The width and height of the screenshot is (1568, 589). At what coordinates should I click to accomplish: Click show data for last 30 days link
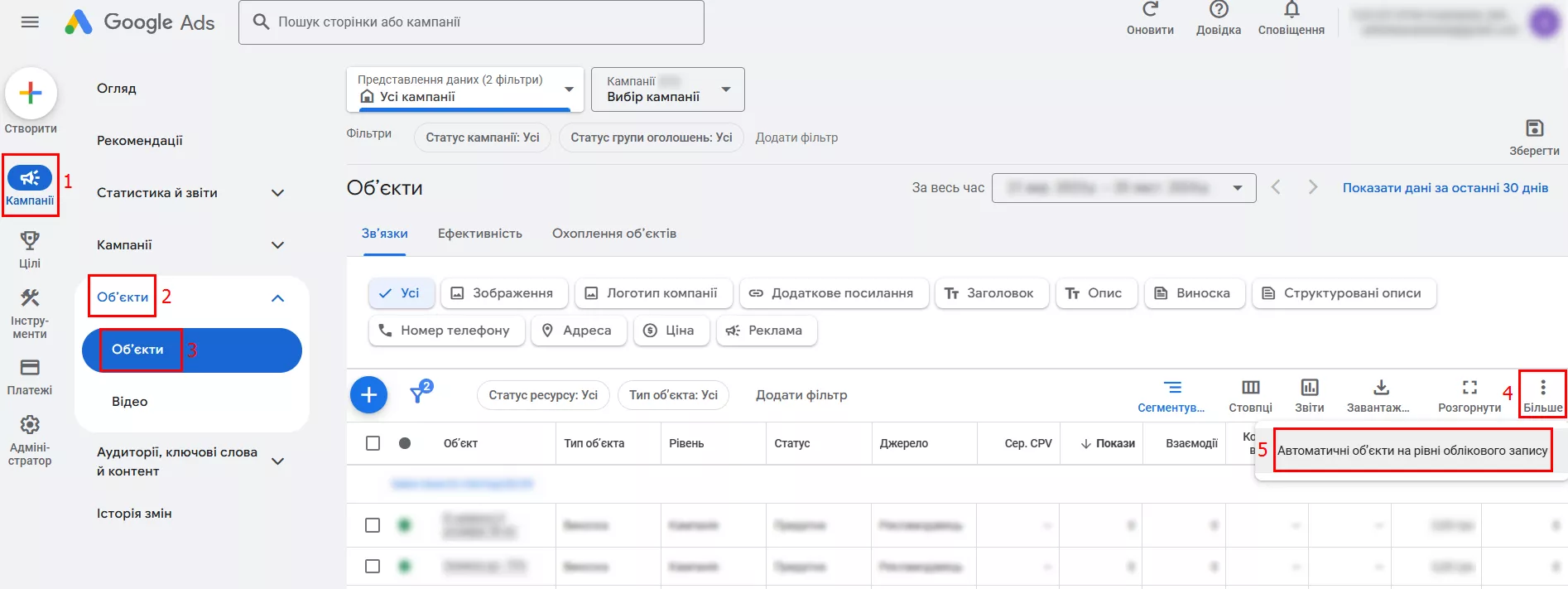(1445, 188)
